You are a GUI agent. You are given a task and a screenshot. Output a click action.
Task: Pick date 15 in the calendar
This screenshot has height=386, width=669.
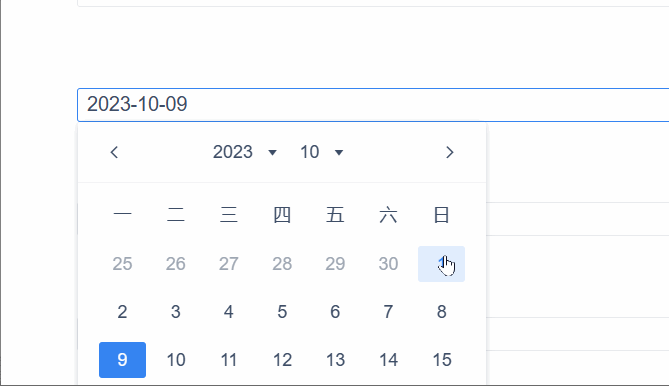[x=441, y=360]
